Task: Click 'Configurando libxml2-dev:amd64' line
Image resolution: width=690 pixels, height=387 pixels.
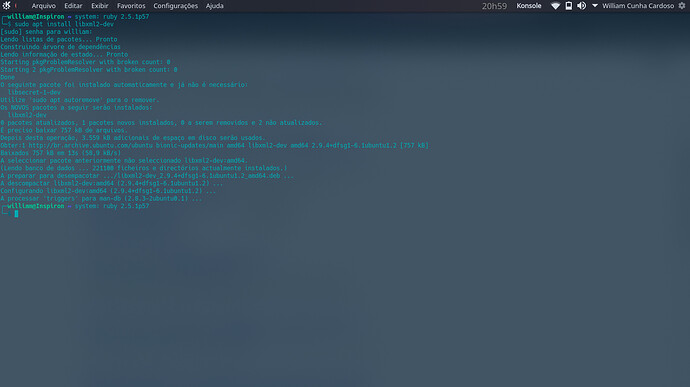Action: [108, 191]
